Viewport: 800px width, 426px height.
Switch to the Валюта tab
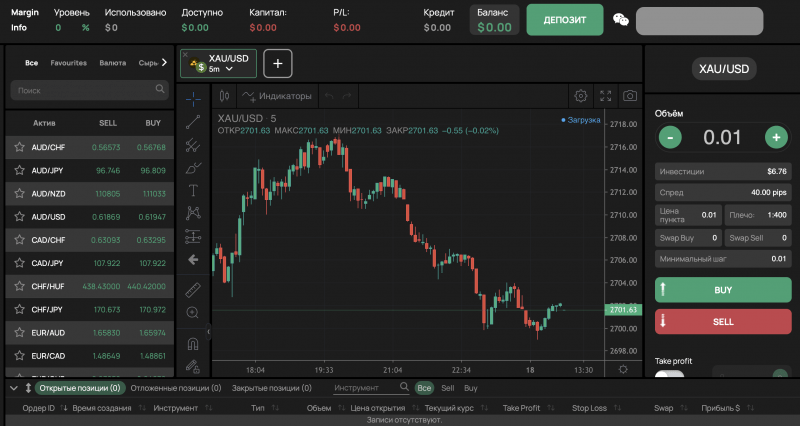pos(113,63)
